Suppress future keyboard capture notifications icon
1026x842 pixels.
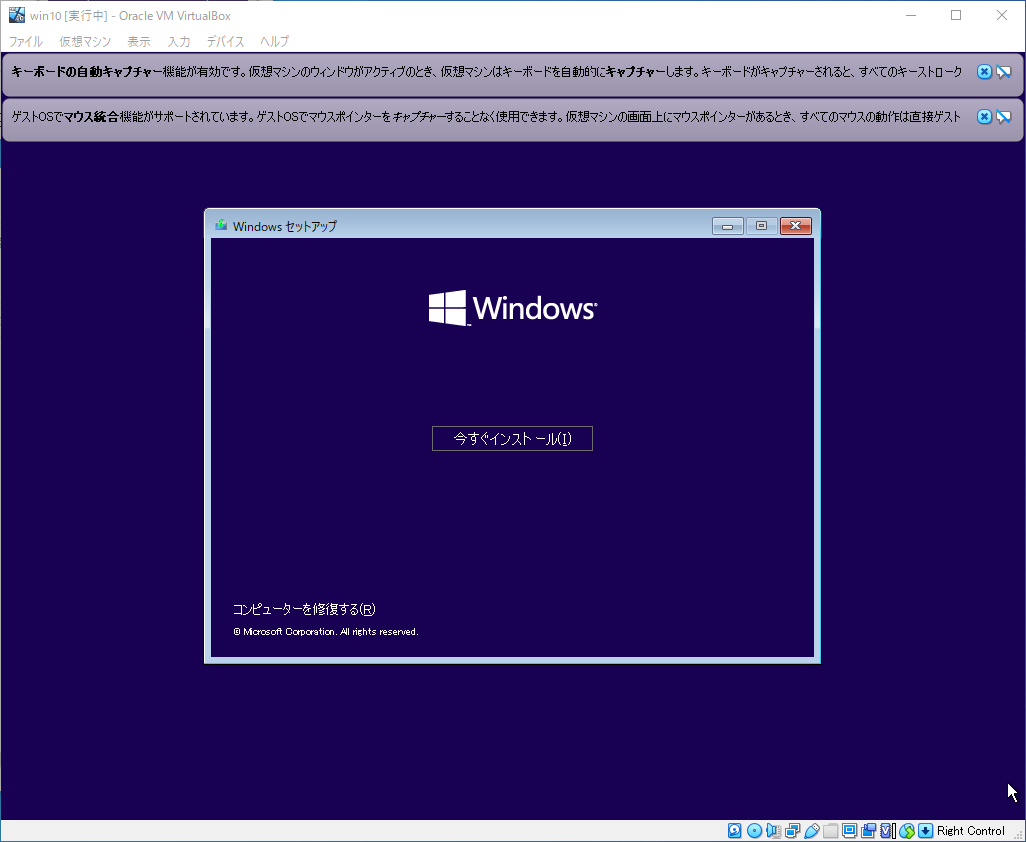tap(1004, 72)
